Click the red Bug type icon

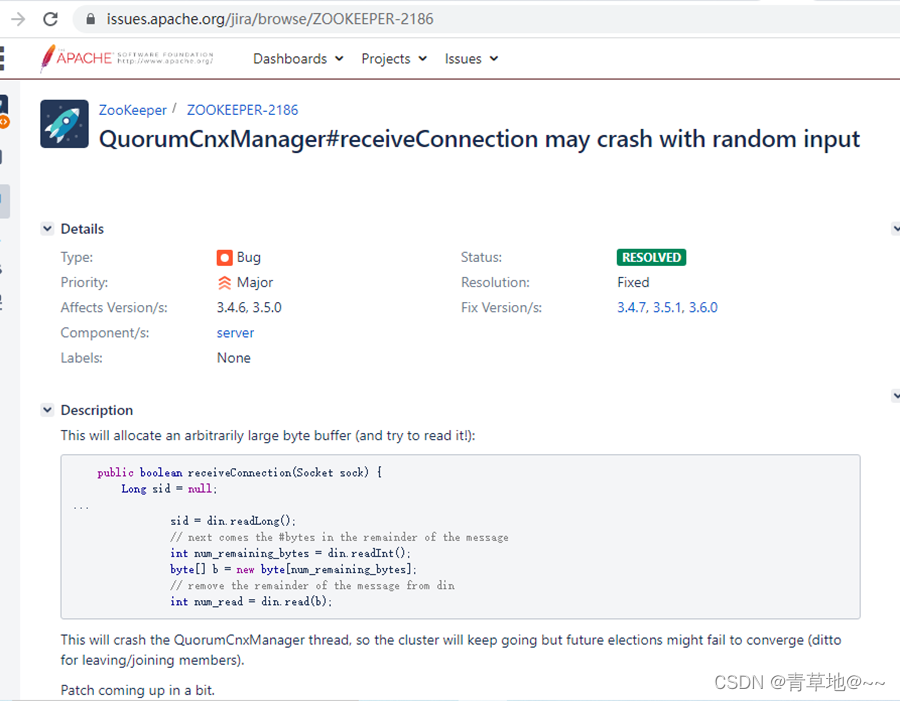pyautogui.click(x=224, y=258)
